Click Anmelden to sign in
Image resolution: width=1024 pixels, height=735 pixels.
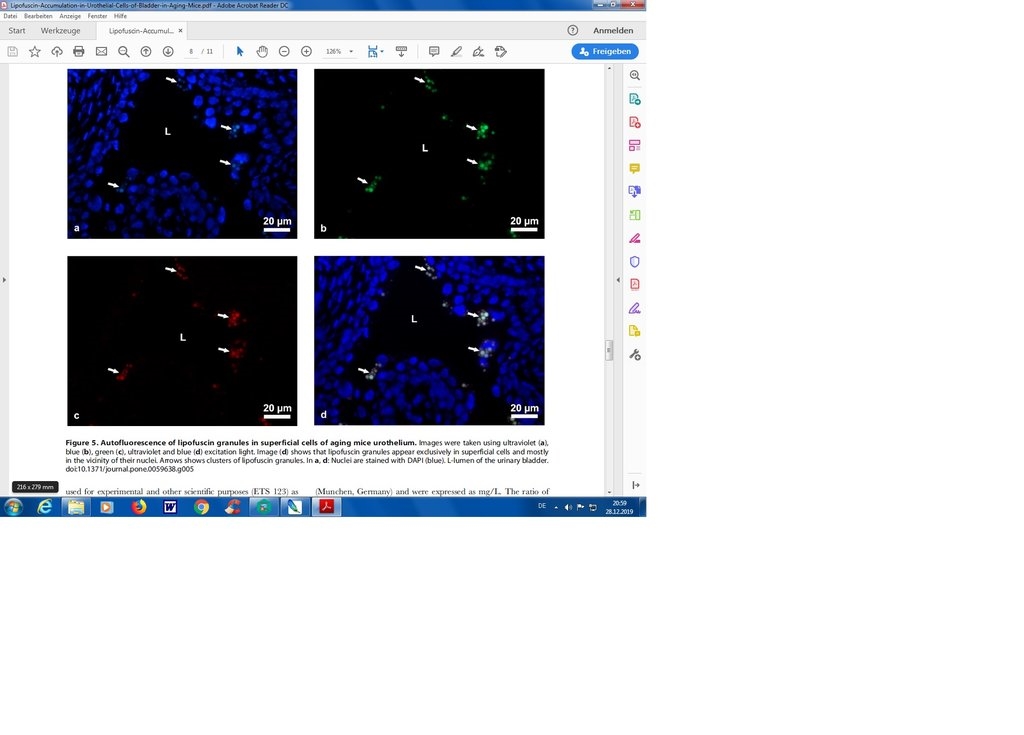[x=612, y=31]
